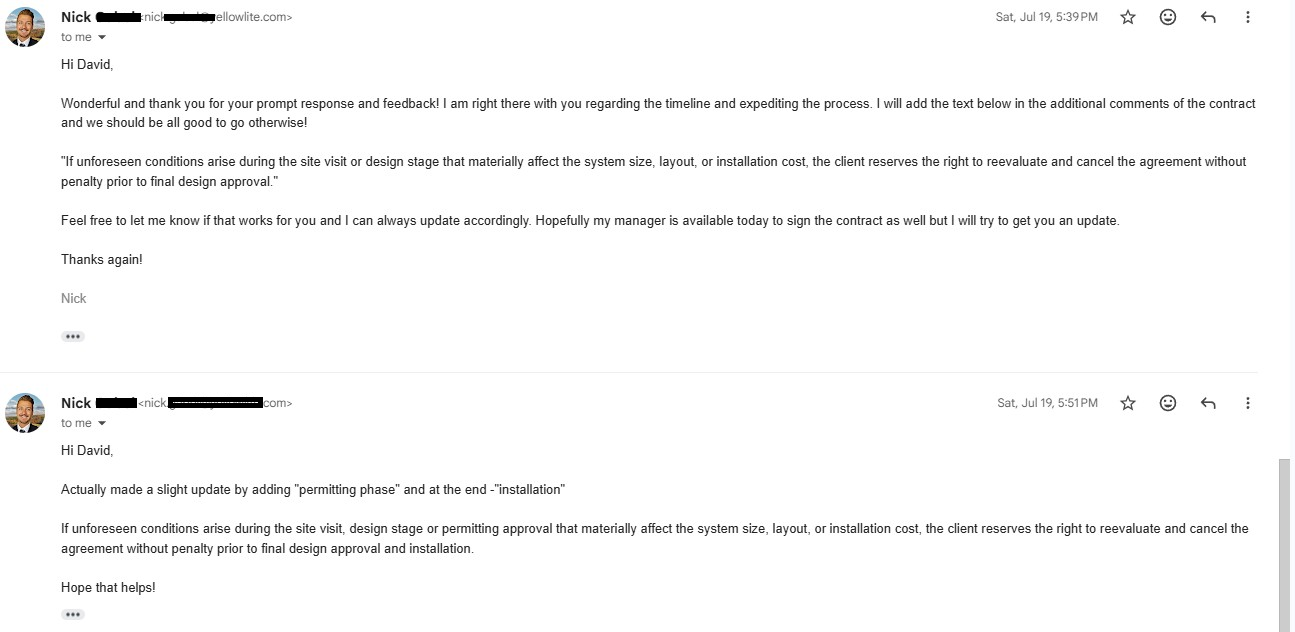Add emoji reaction to 5:39 PM email
The image size is (1295, 632).
pos(1168,17)
